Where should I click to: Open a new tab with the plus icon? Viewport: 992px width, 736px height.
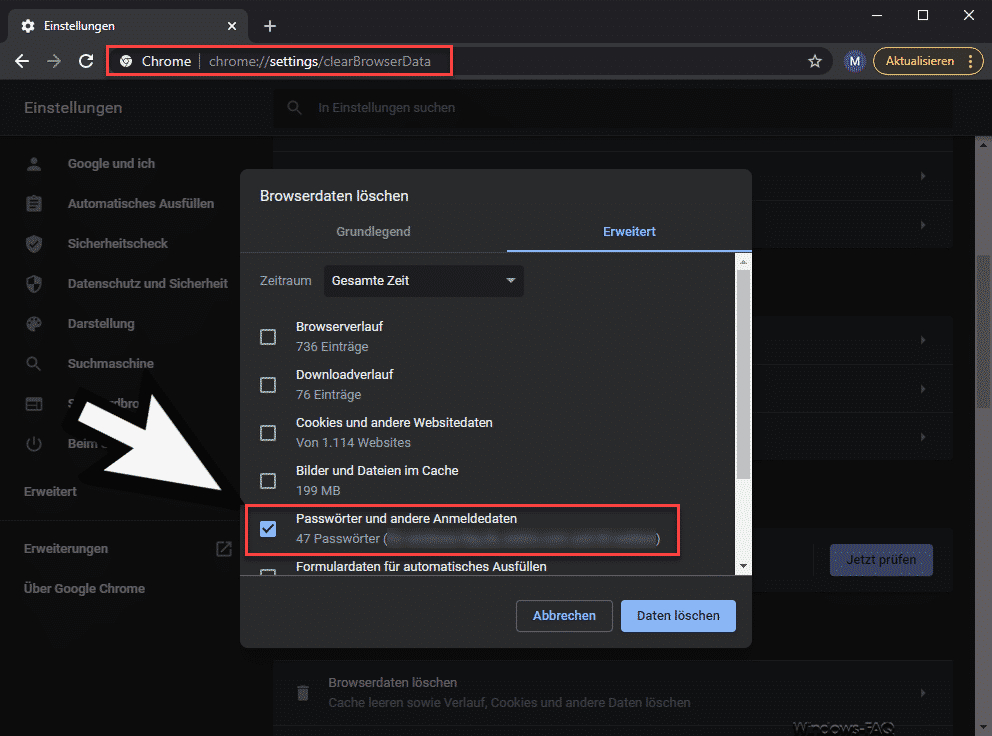270,26
